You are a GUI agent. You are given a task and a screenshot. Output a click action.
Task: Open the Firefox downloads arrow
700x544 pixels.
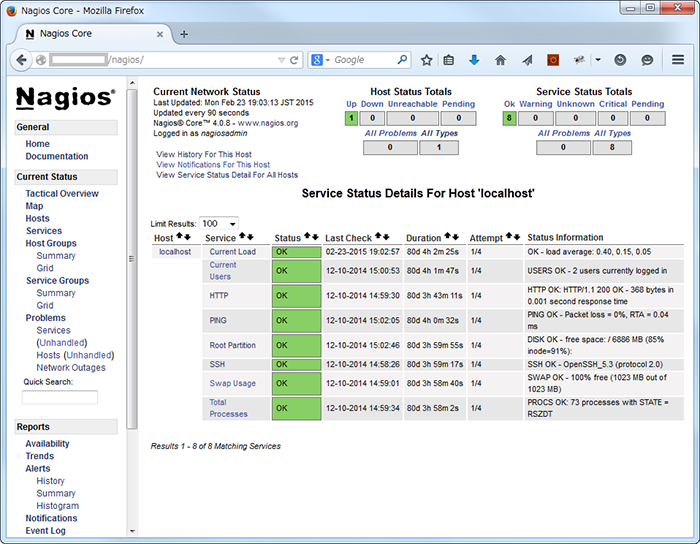[474, 60]
